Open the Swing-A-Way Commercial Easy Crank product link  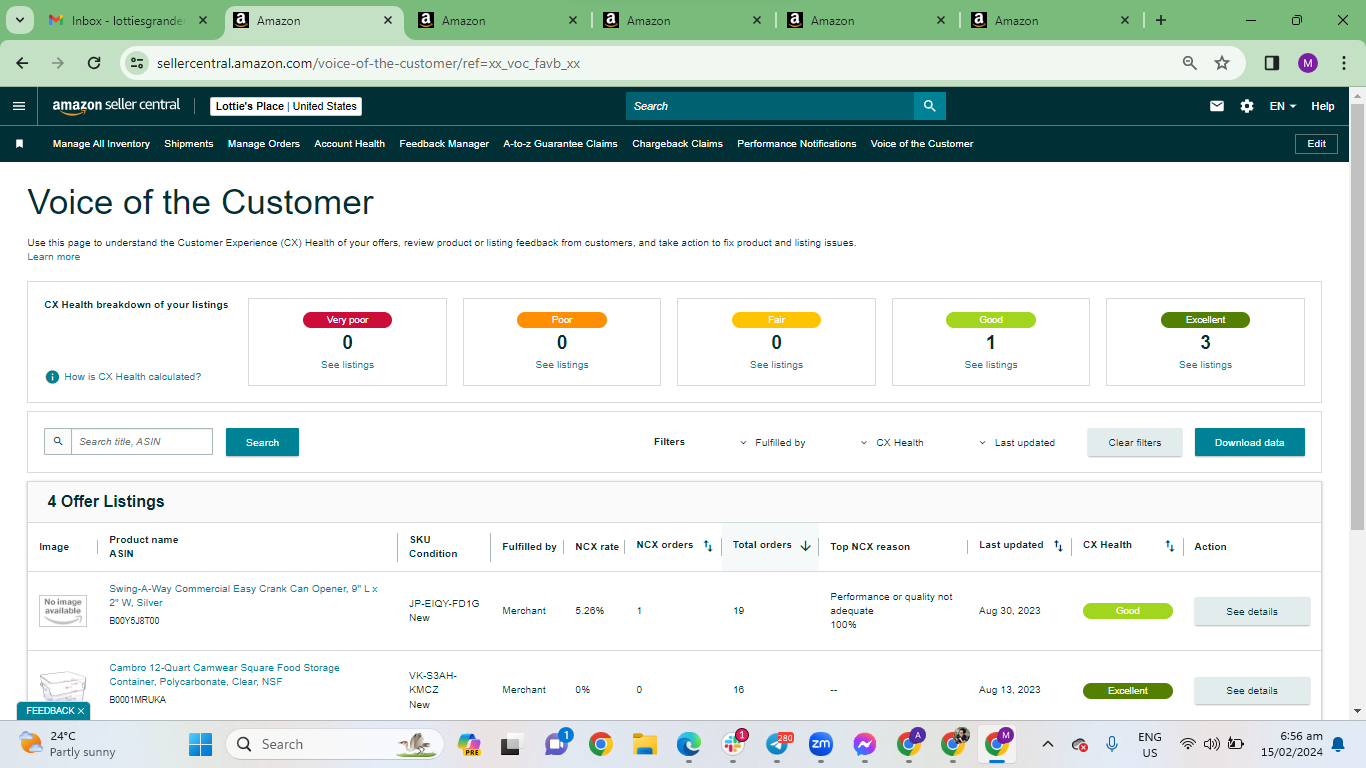click(x=244, y=596)
